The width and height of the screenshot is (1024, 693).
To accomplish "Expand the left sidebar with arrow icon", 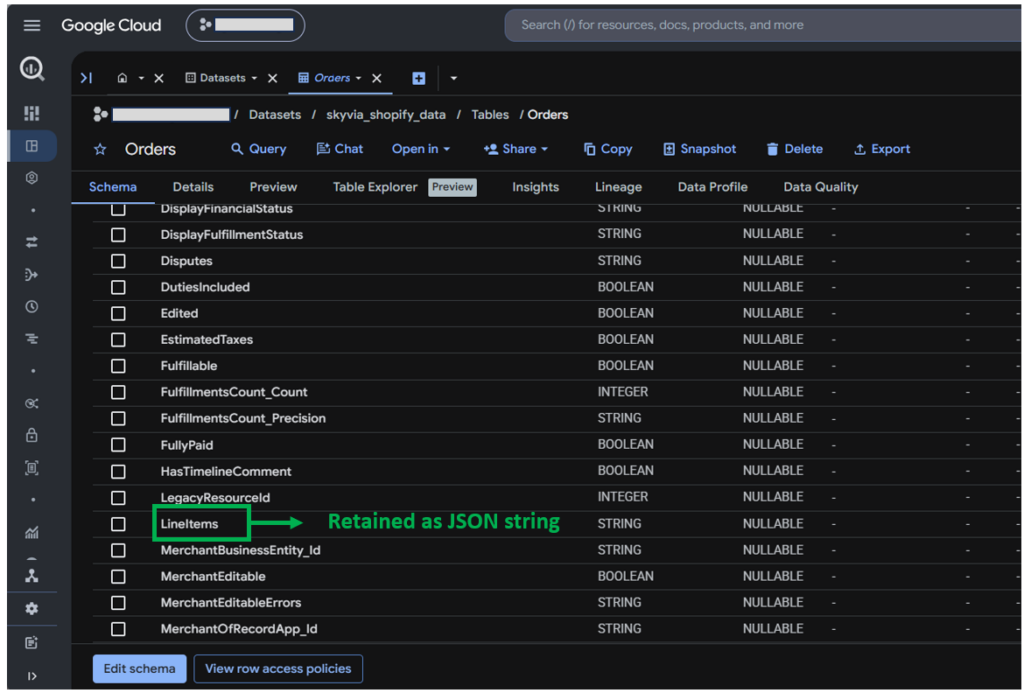I will [x=31, y=675].
